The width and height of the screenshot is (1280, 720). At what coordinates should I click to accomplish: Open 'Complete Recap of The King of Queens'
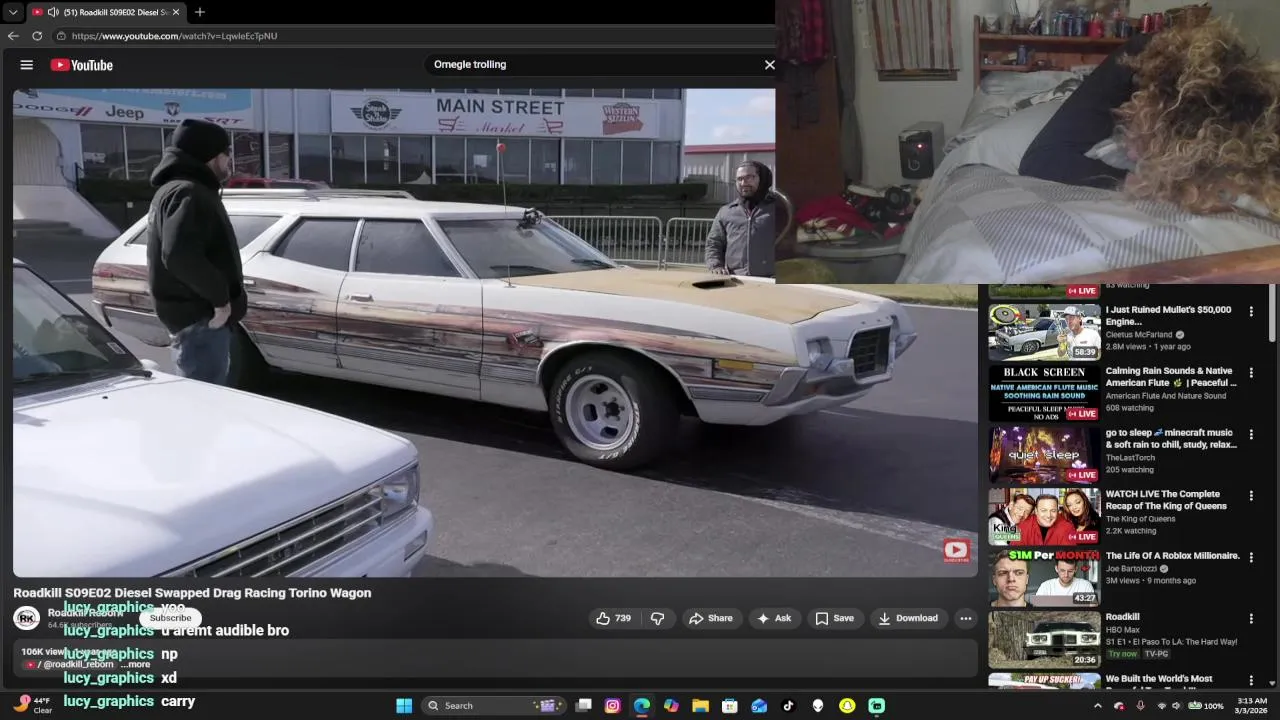click(x=1166, y=500)
